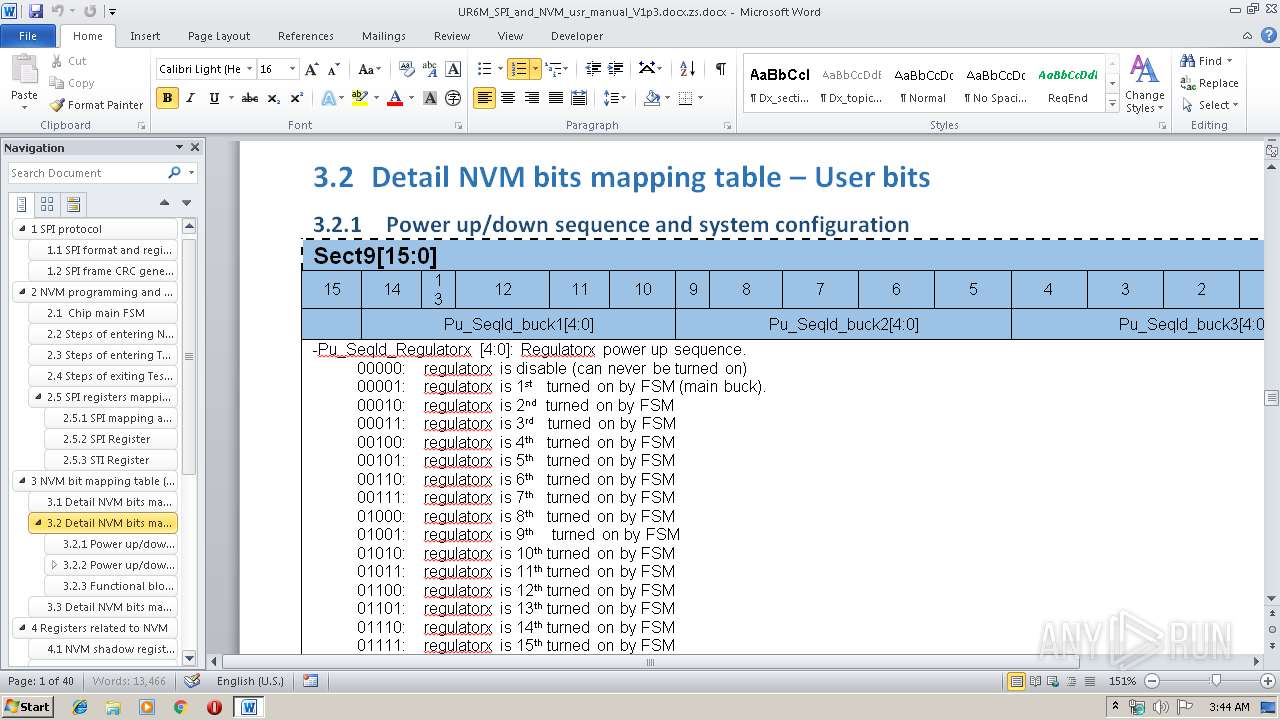Click Text Effects icon
The width and height of the screenshot is (1280, 720).
pyautogui.click(x=328, y=98)
